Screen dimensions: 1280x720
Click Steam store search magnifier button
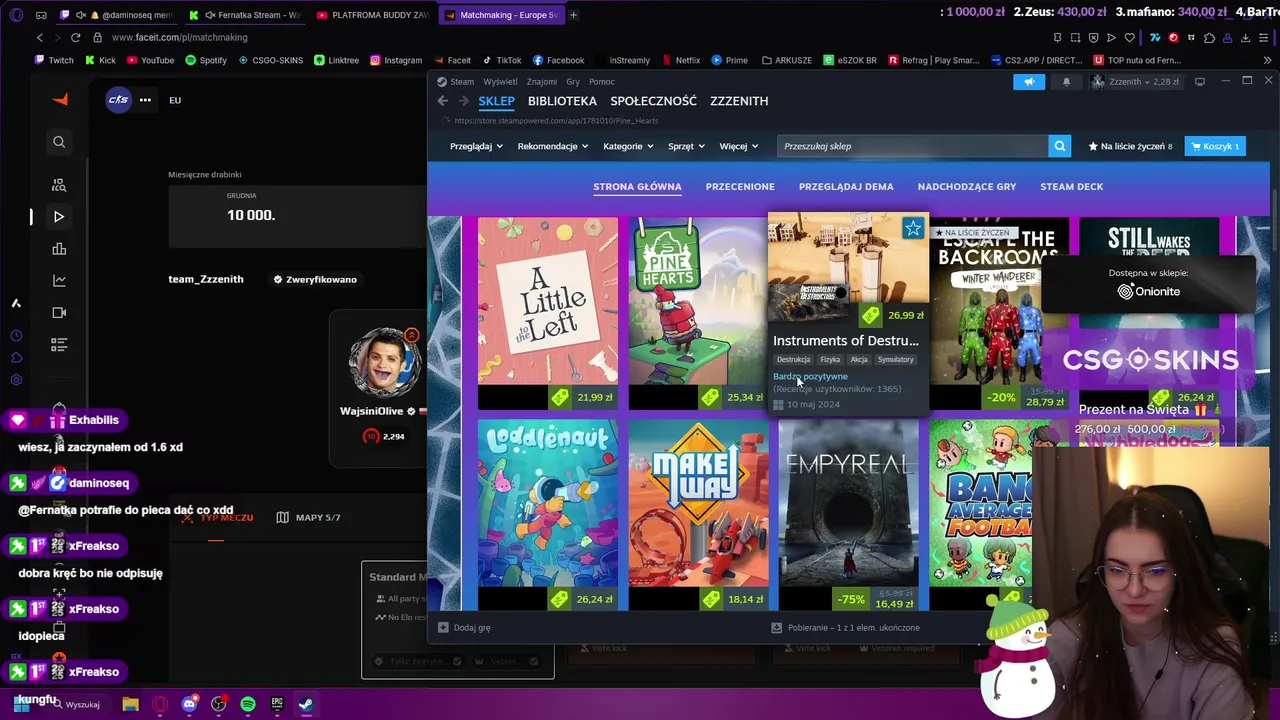(1059, 146)
